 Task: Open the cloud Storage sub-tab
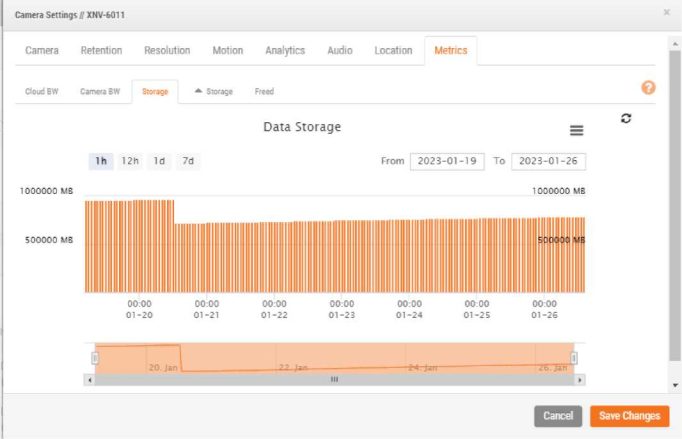[213, 92]
